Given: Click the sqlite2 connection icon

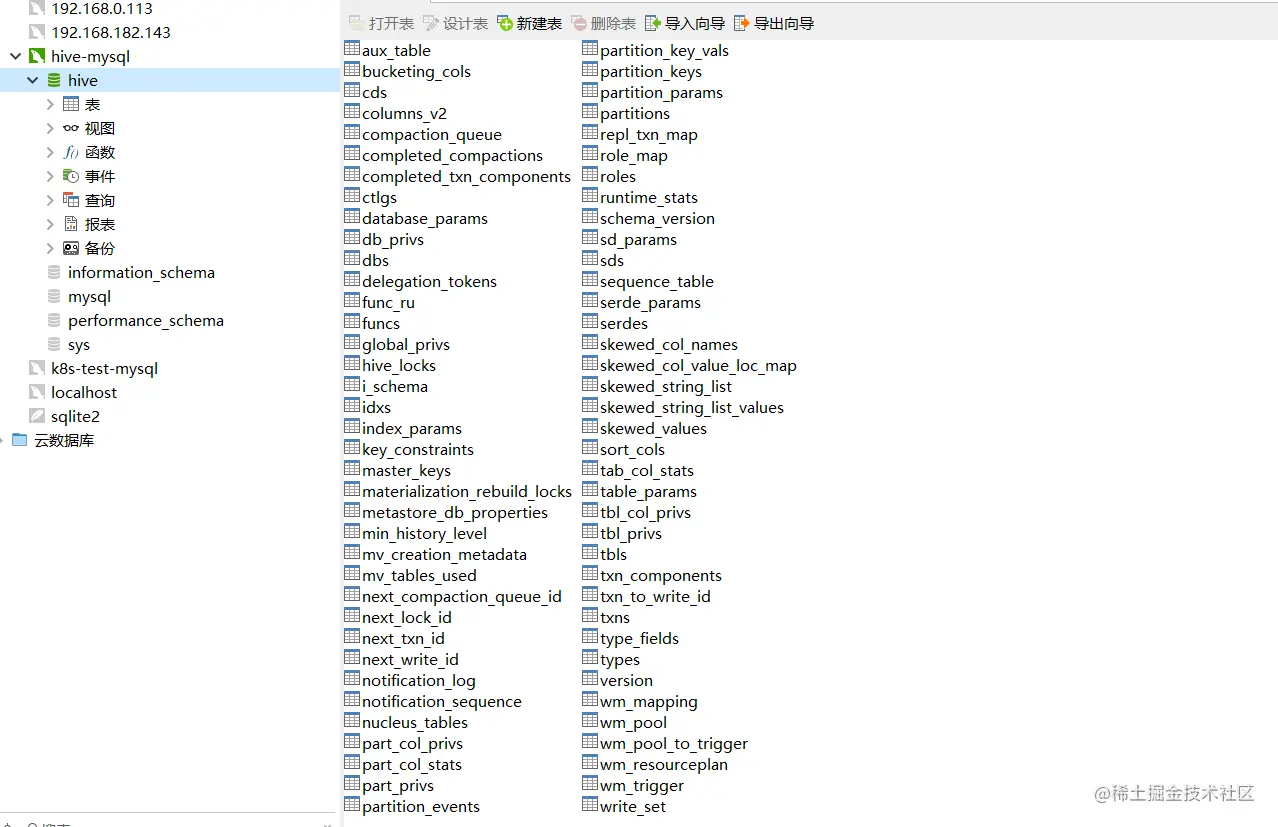Looking at the screenshot, I should (x=37, y=416).
